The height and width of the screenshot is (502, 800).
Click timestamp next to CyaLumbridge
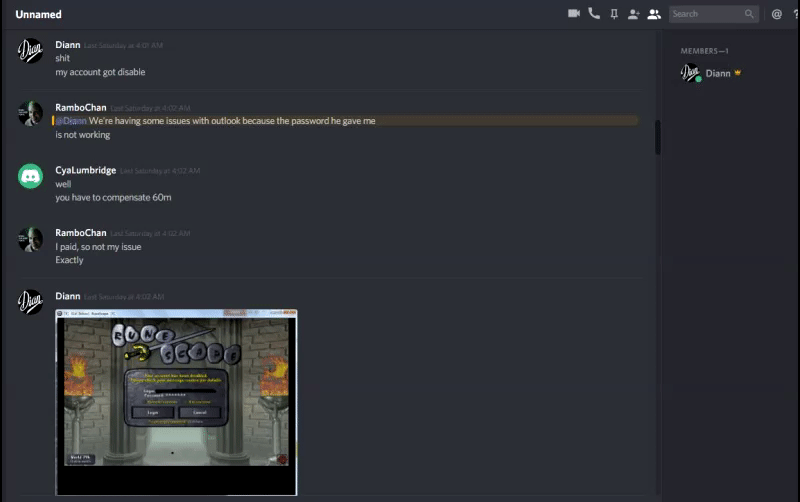tap(160, 171)
